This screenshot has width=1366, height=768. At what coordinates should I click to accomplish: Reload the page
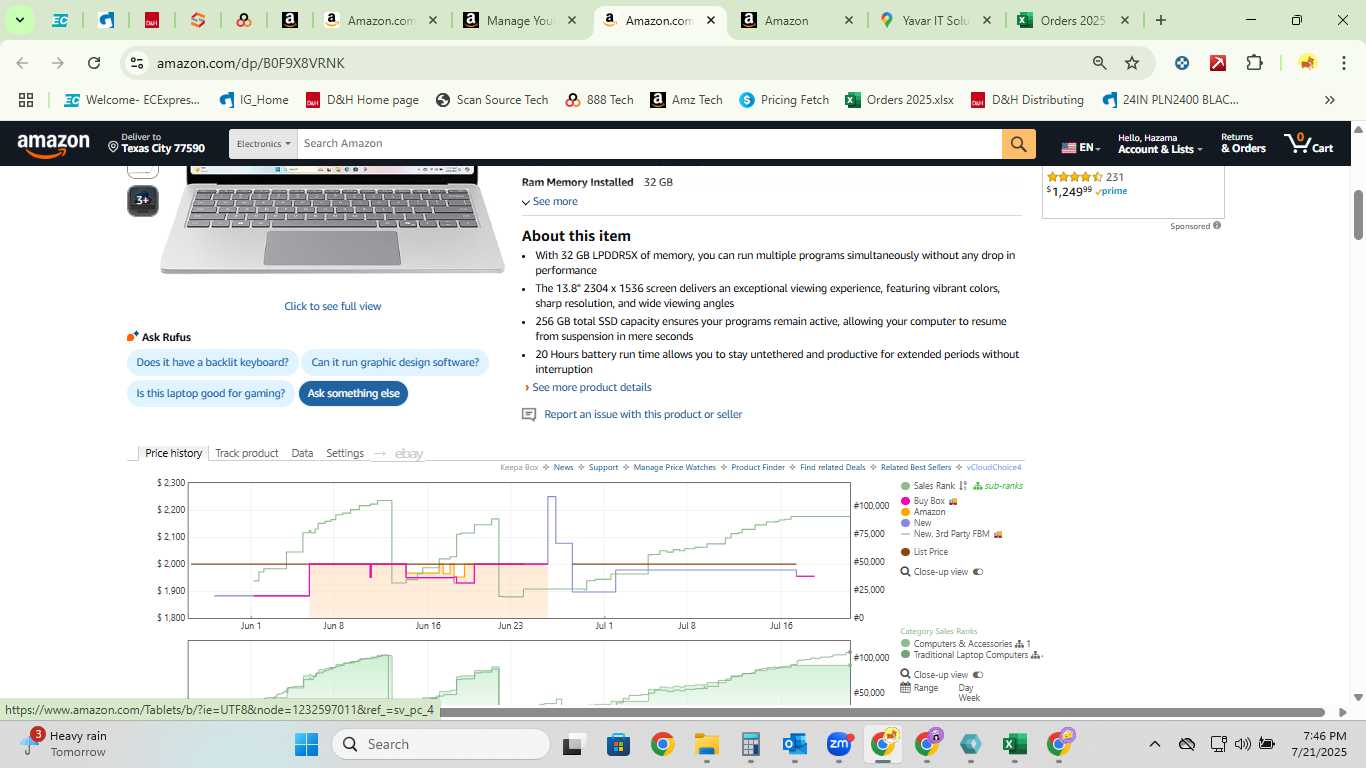[x=94, y=63]
